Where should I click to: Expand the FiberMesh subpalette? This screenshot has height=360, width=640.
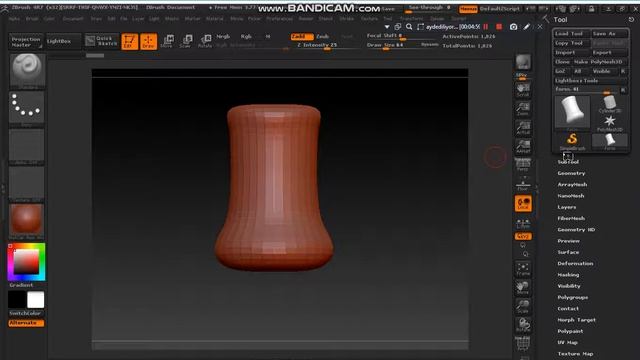(x=571, y=218)
